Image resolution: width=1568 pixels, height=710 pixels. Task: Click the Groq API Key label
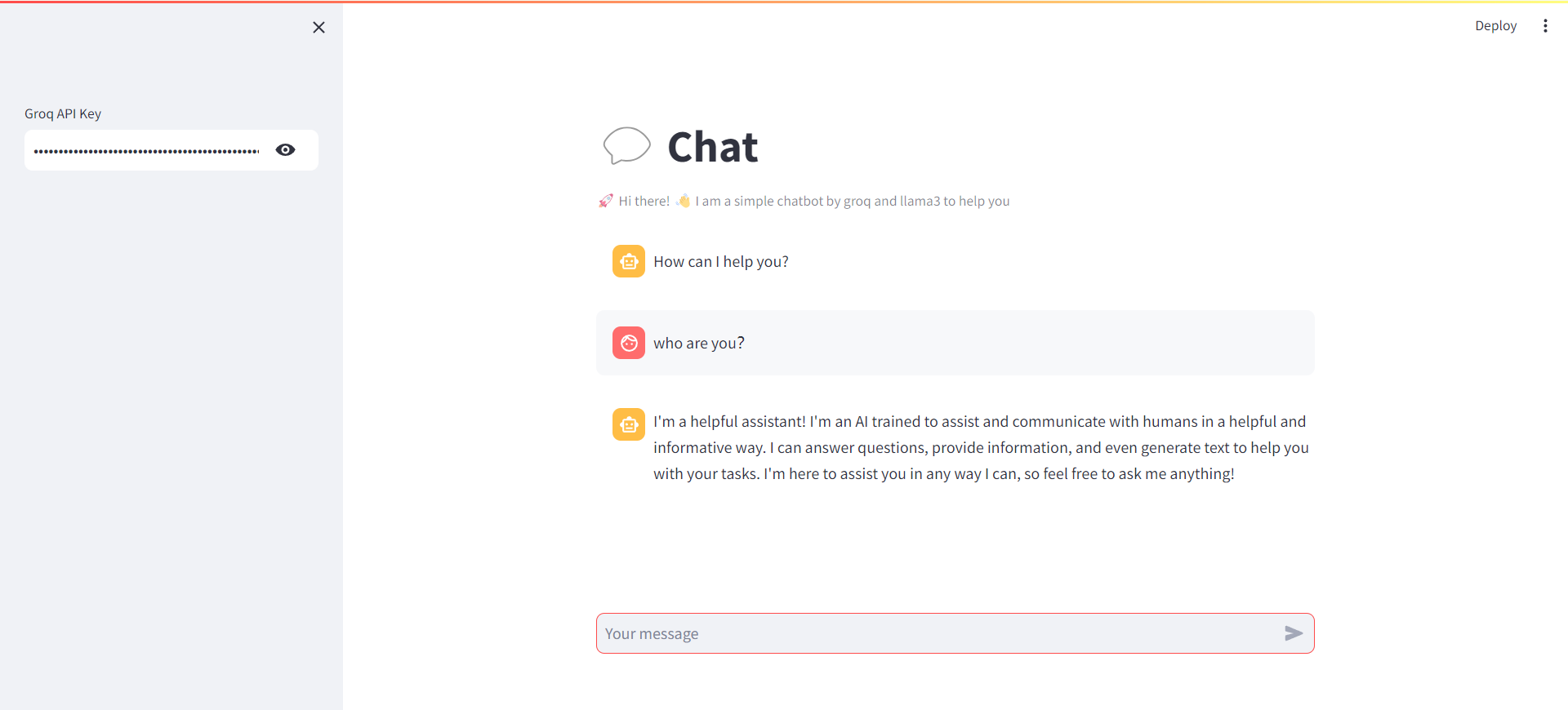[x=63, y=114]
